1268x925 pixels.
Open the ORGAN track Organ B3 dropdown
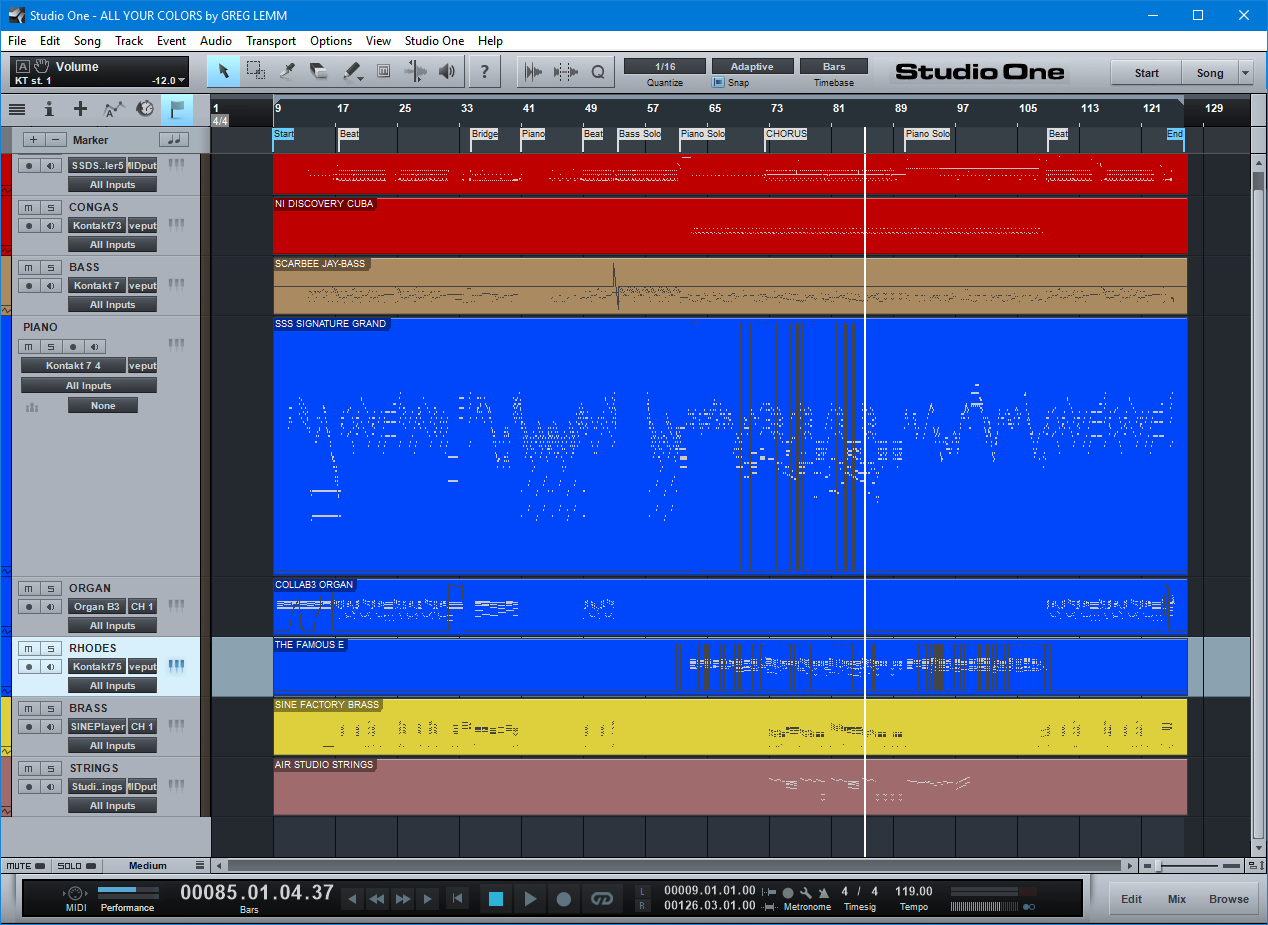pyautogui.click(x=97, y=607)
